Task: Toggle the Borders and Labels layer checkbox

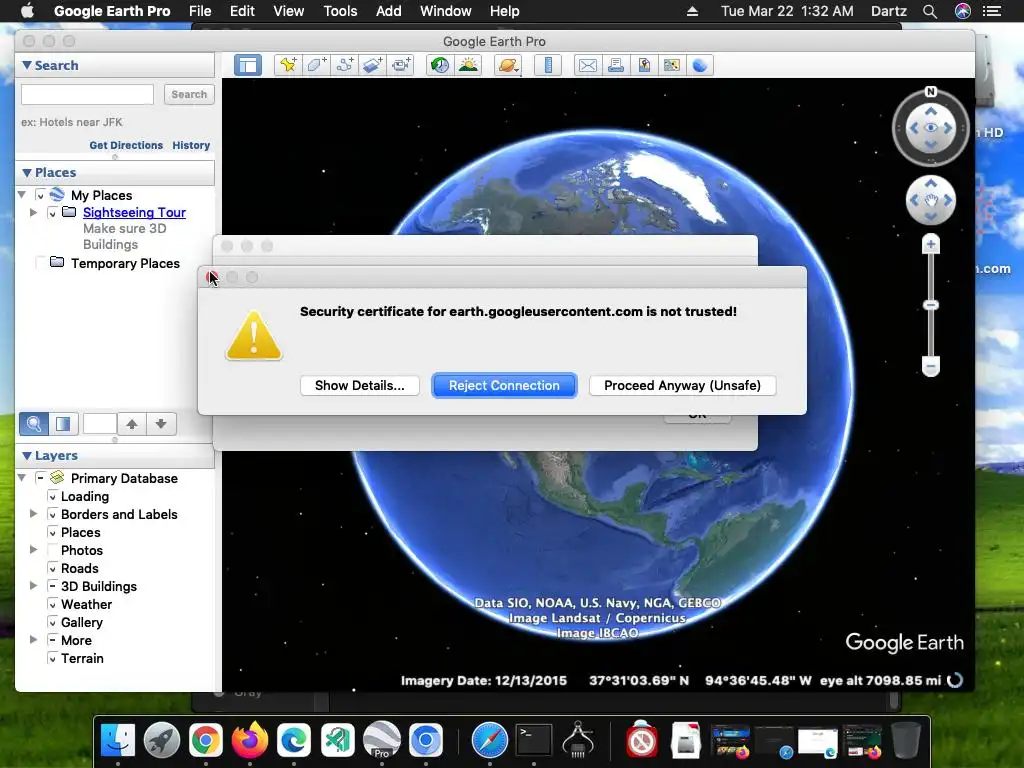Action: coord(52,515)
